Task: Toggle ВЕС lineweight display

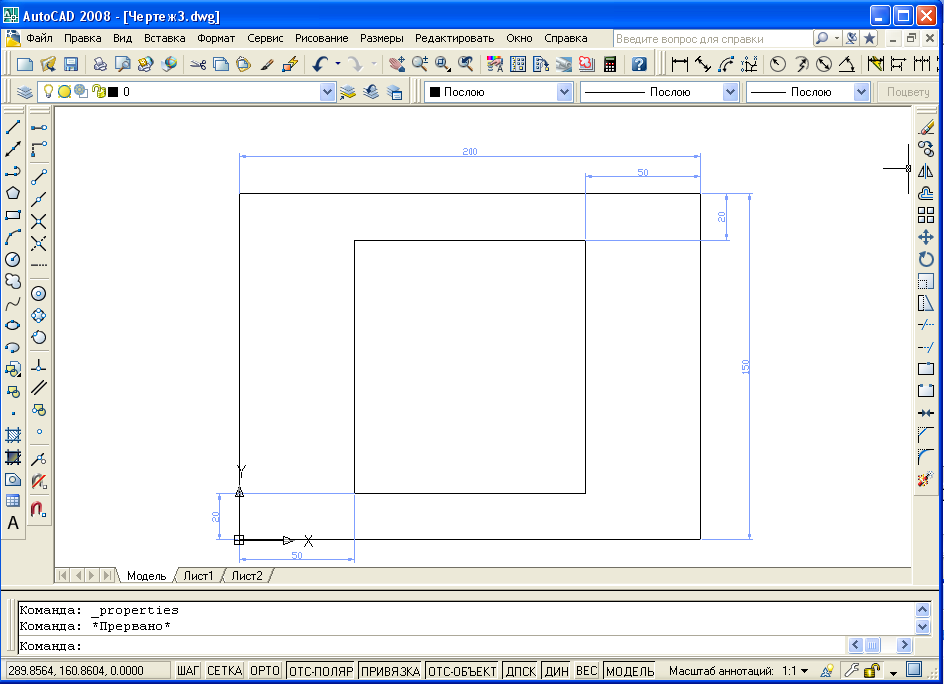Action: click(586, 671)
